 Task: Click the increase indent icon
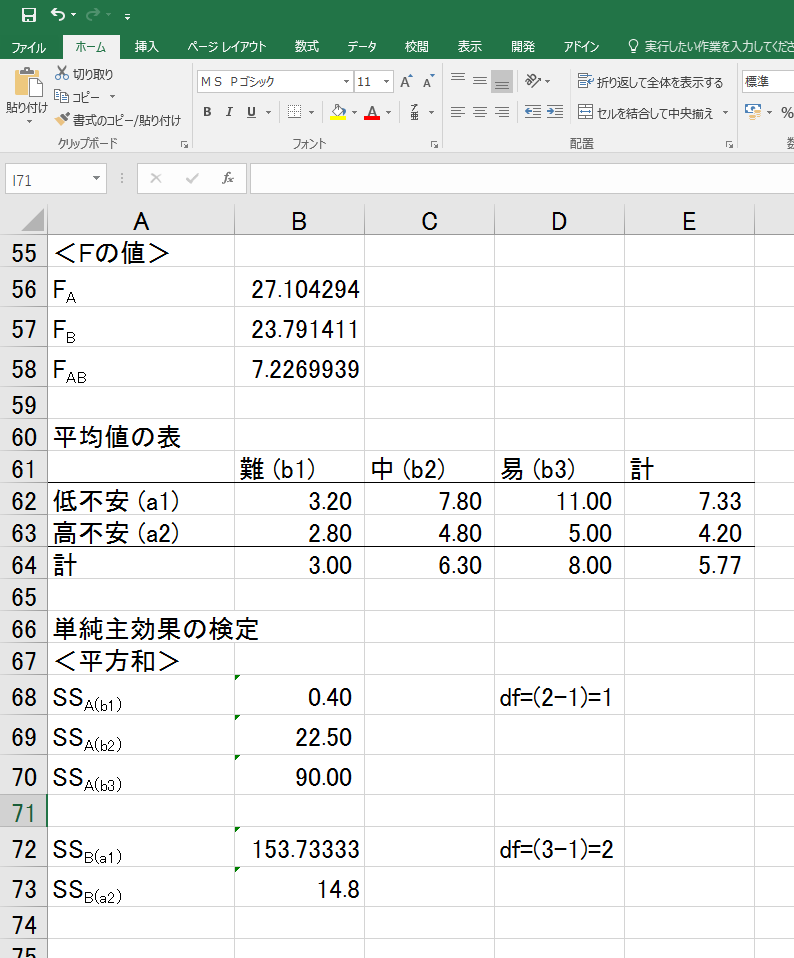point(555,112)
